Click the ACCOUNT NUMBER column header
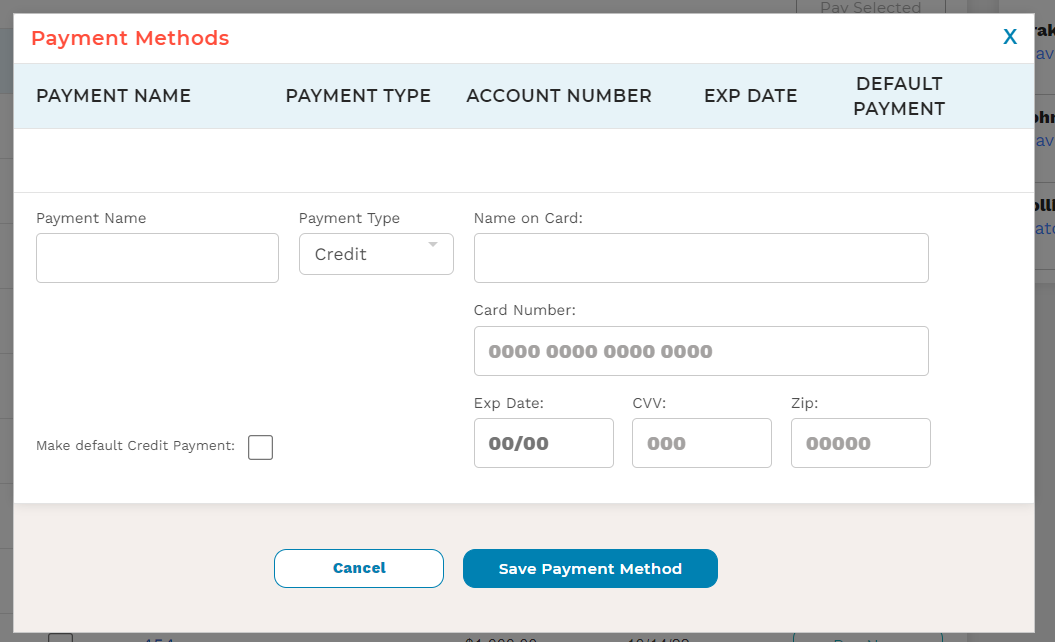The width and height of the screenshot is (1055, 642). [559, 96]
